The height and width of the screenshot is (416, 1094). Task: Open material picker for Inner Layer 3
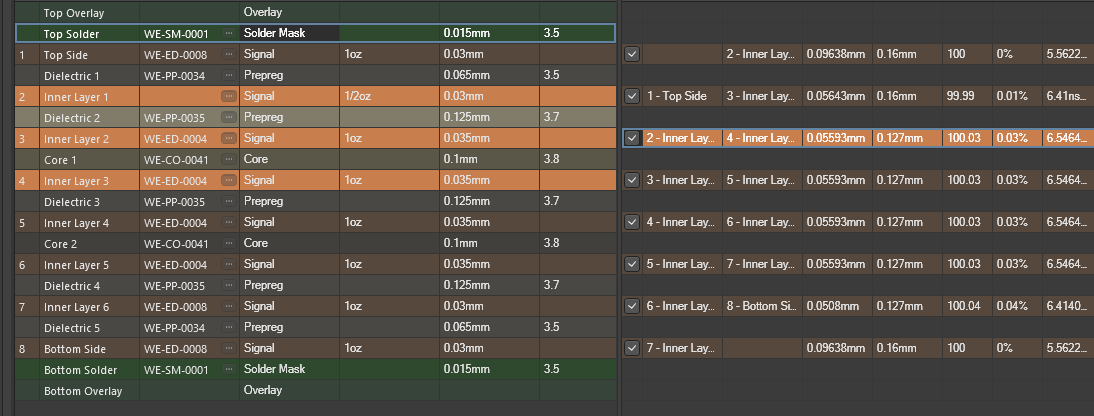(228, 180)
